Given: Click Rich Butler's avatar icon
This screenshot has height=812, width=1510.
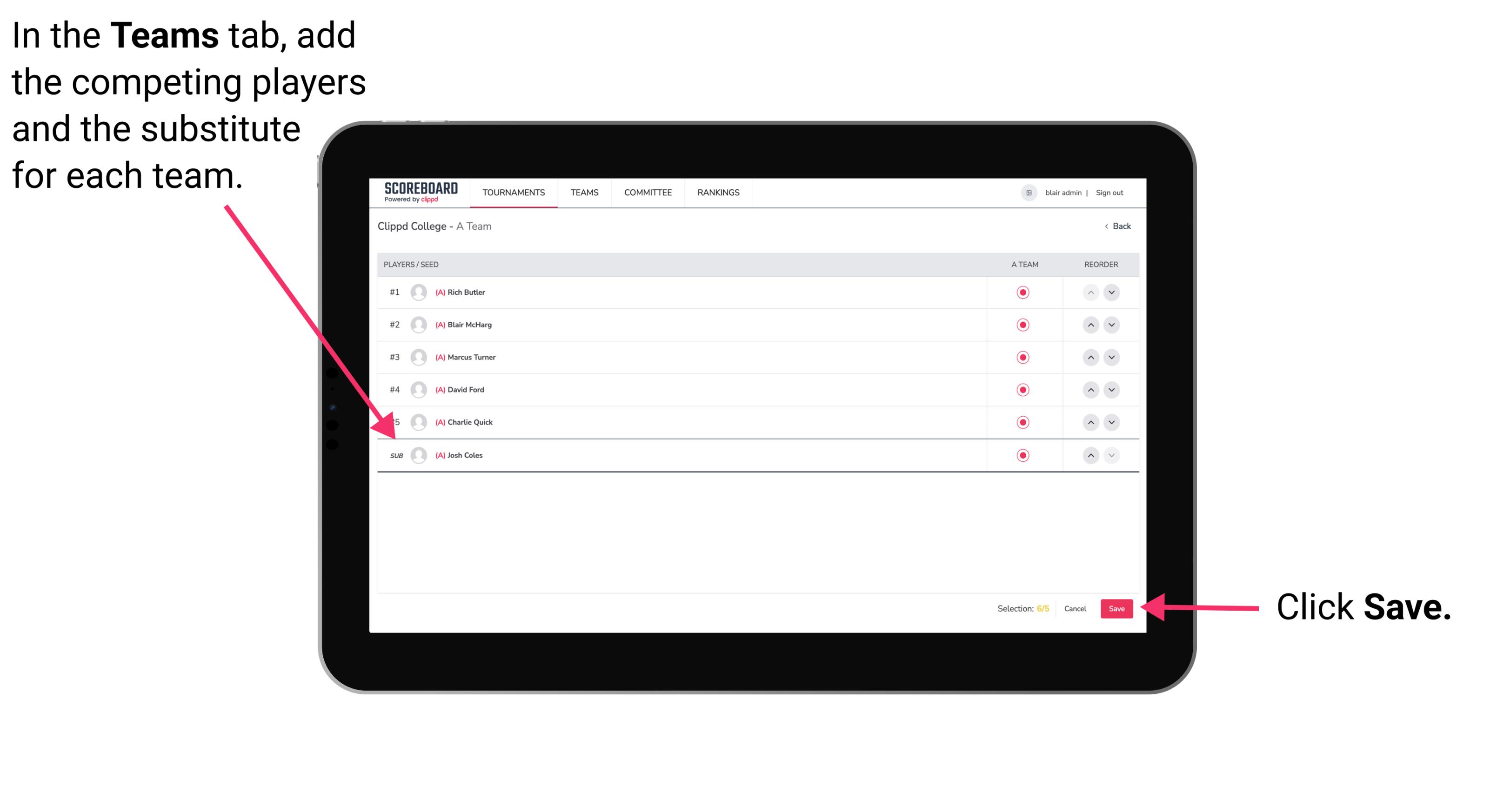Looking at the screenshot, I should [419, 293].
